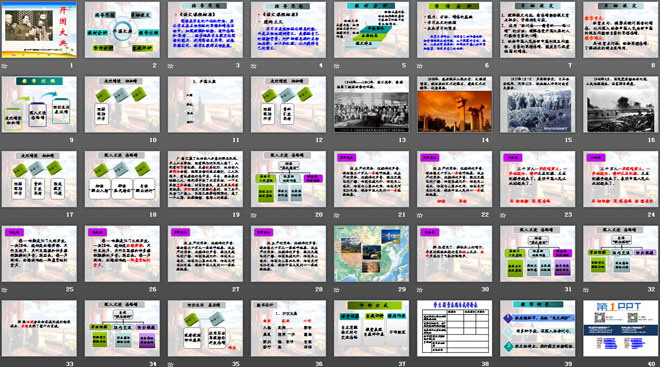This screenshot has width=660, height=367.
Task: Click the animation star beneath slide 20
Action: [x=254, y=215]
